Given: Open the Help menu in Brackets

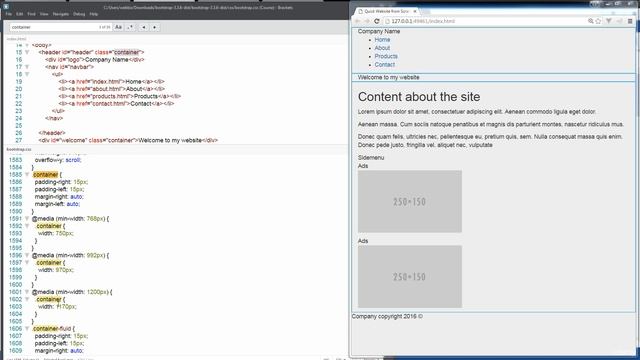Looking at the screenshot, I should coord(93,14).
